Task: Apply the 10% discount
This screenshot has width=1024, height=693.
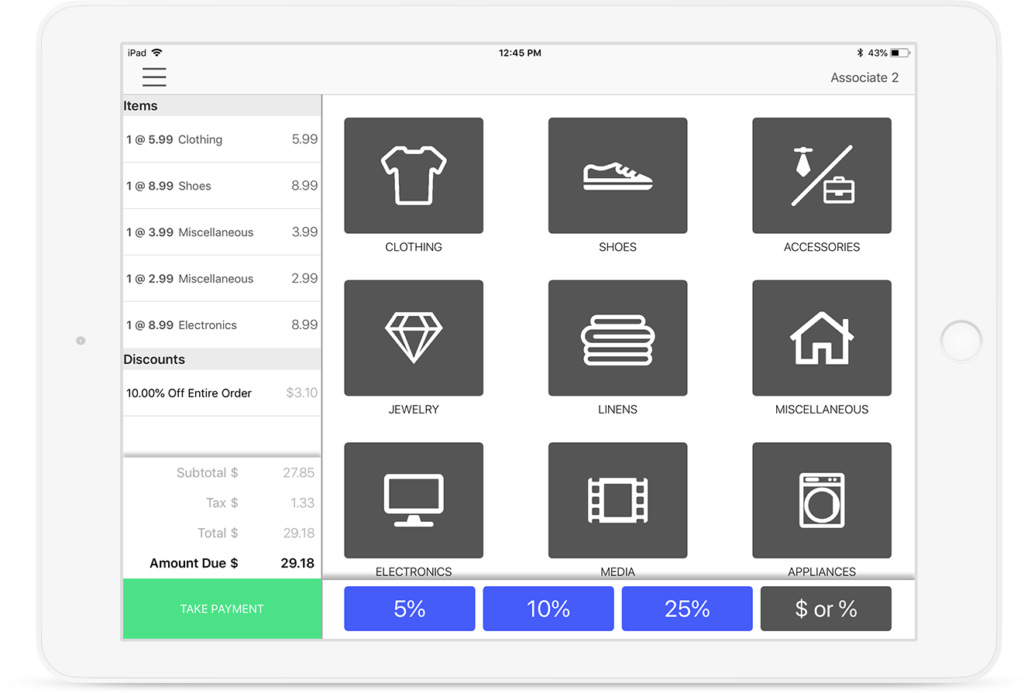Action: (x=548, y=608)
